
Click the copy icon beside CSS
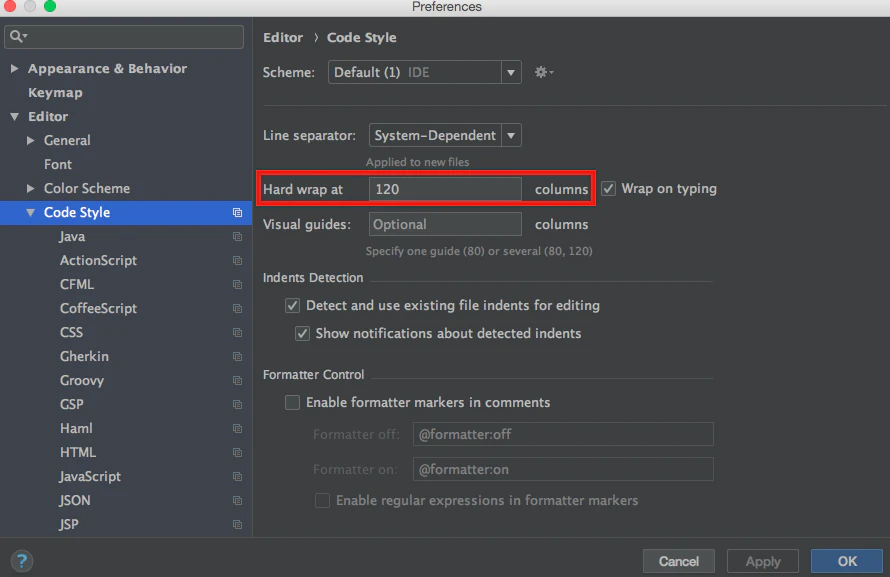(x=237, y=332)
